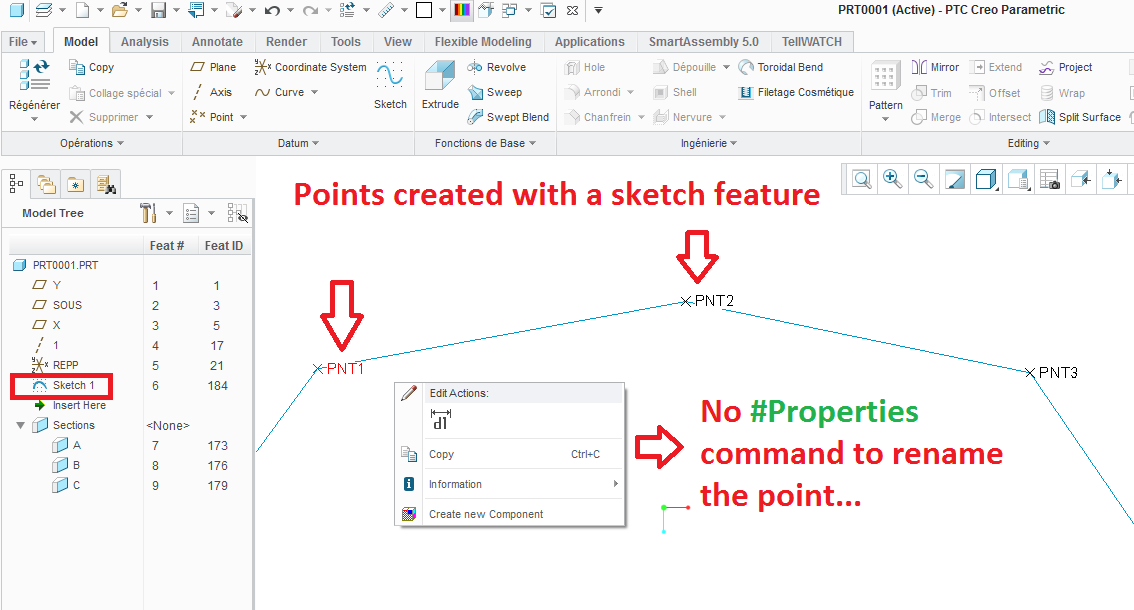Open the Folder Browser navigator tab
Screen dimensions: 1134x610
[46, 184]
